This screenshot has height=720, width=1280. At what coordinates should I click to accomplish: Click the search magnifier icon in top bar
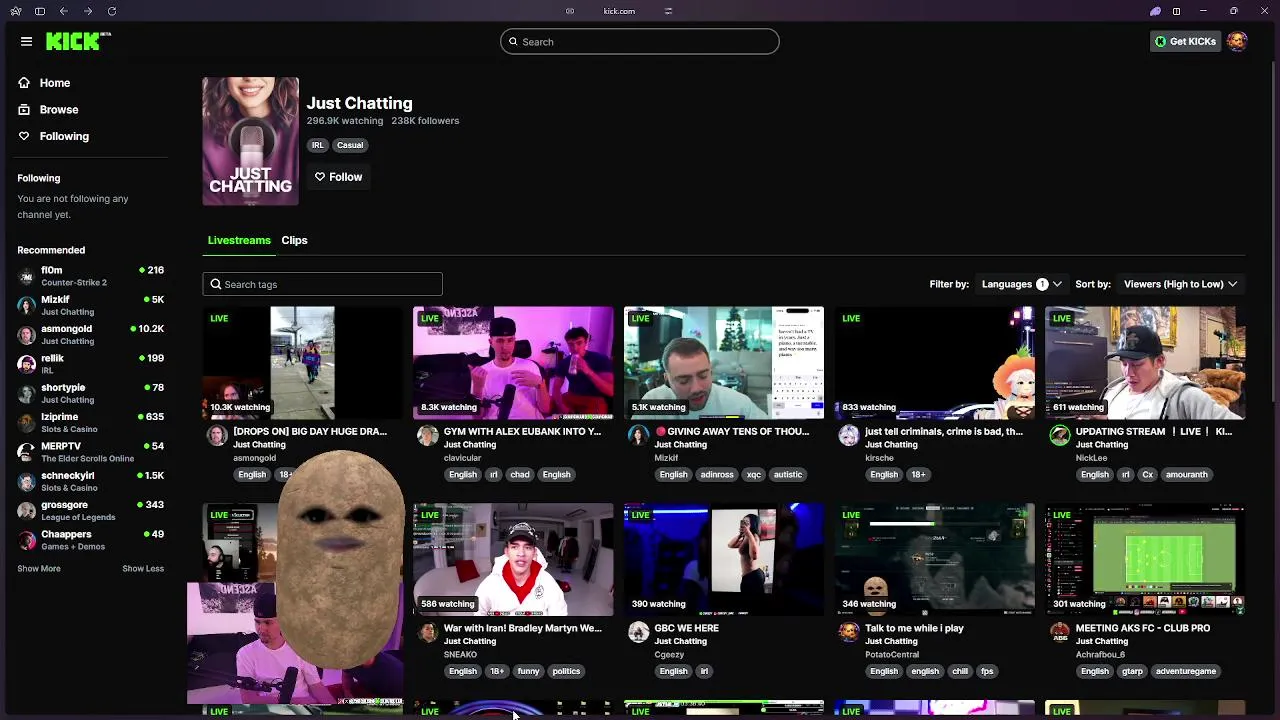513,42
